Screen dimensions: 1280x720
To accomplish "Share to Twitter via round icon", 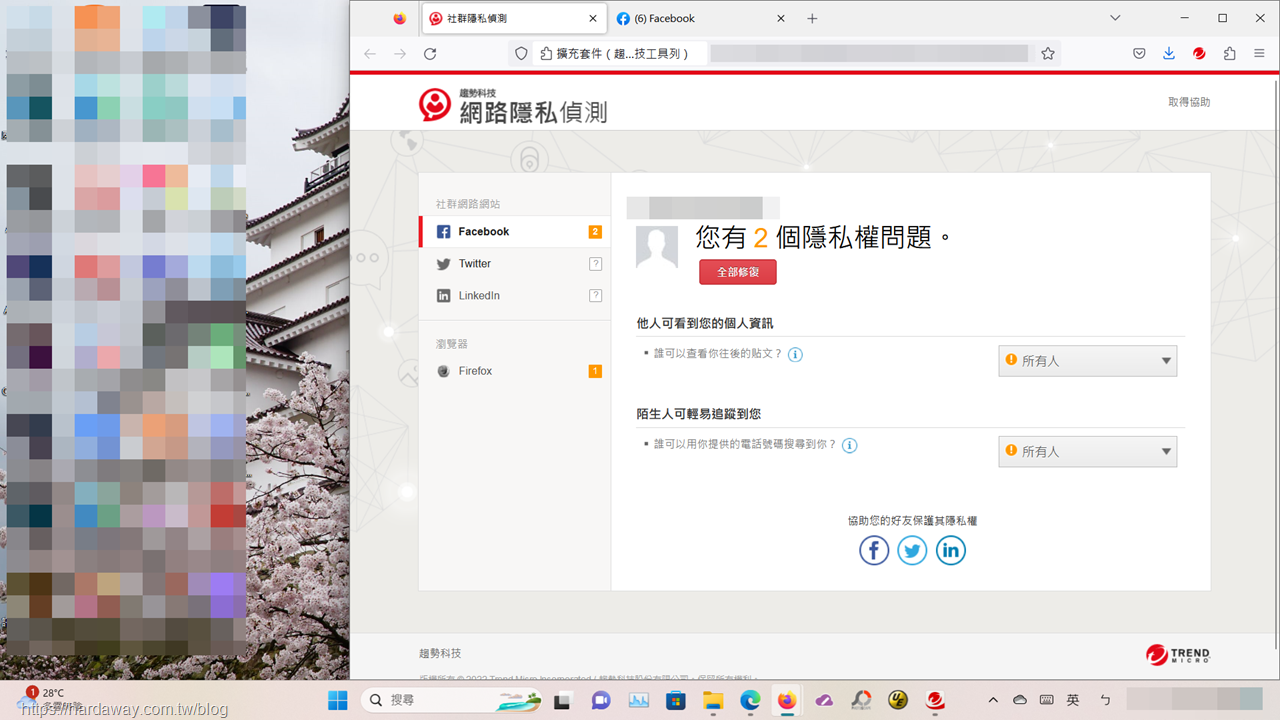I will 912,550.
